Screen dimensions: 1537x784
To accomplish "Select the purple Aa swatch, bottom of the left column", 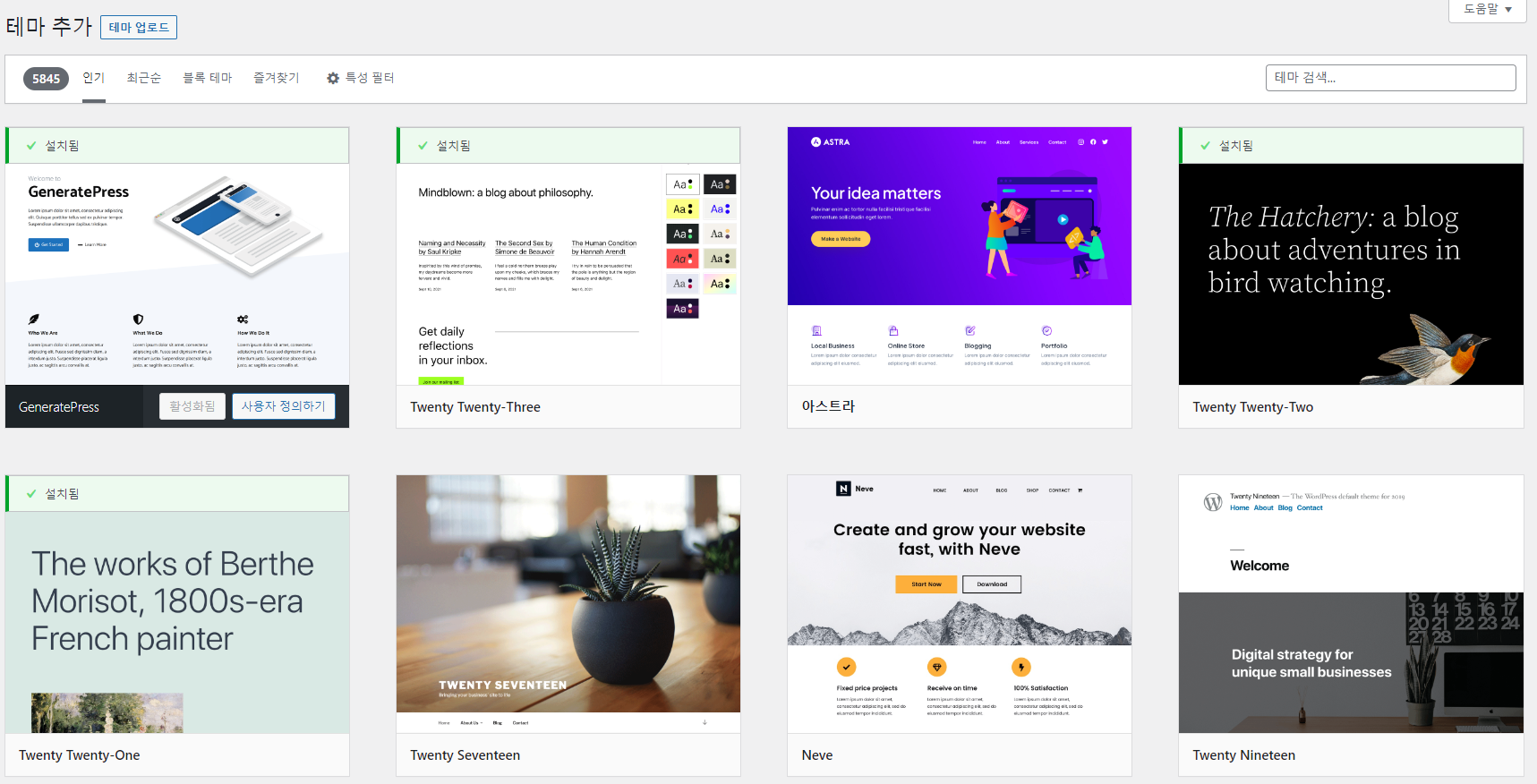I will click(682, 309).
